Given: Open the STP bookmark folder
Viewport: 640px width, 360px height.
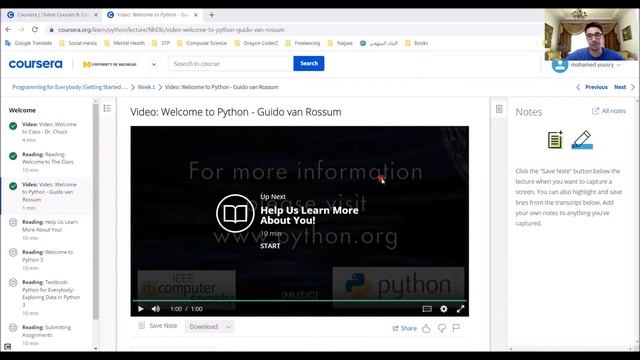Looking at the screenshot, I should coord(161,43).
